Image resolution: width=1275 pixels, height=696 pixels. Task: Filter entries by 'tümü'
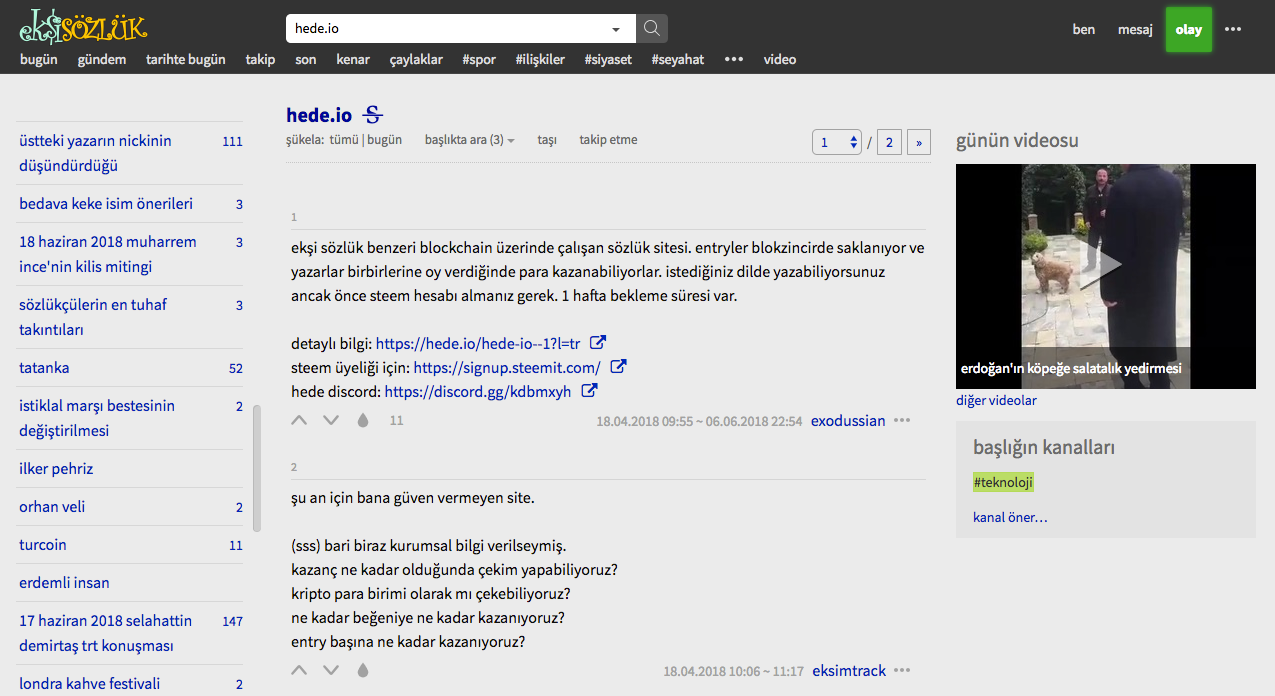coord(344,140)
